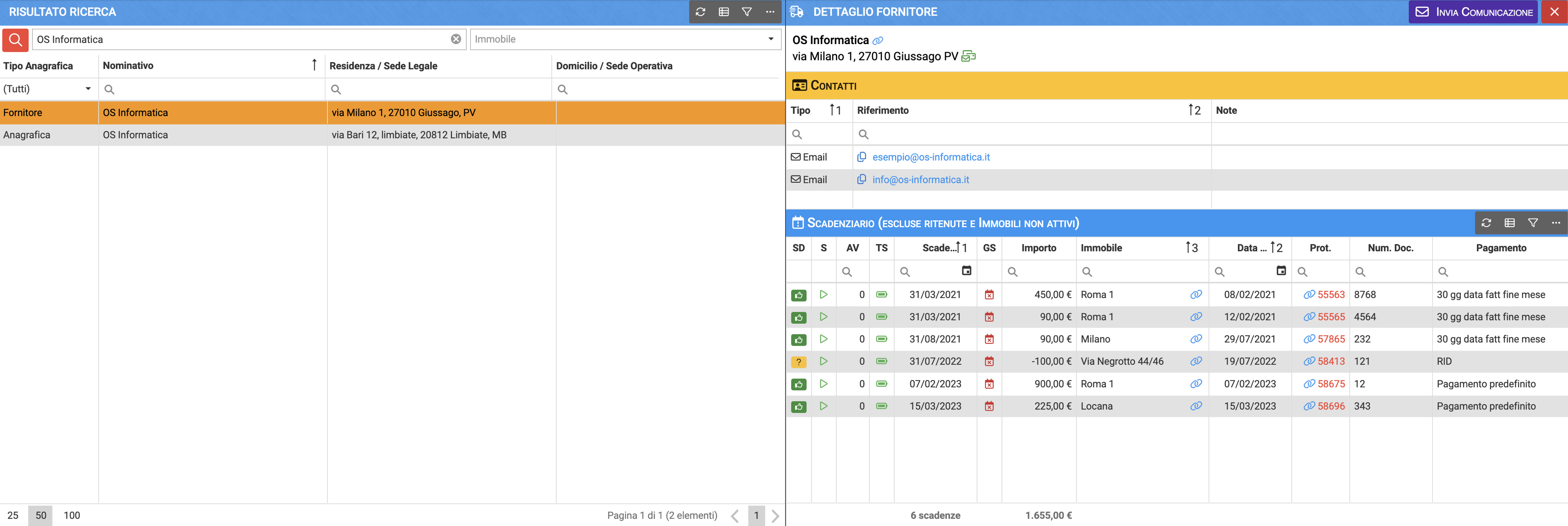The height and width of the screenshot is (526, 1568).
Task: Click the red search magnifier button
Action: (15, 39)
